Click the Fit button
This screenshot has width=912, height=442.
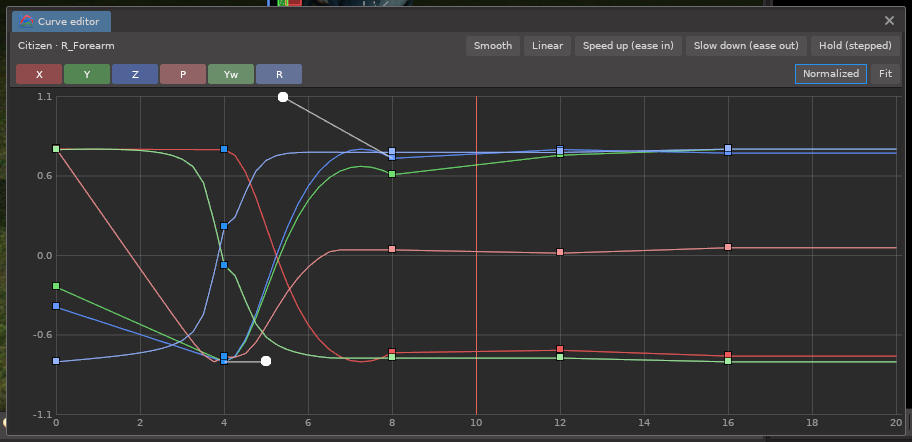pyautogui.click(x=885, y=74)
